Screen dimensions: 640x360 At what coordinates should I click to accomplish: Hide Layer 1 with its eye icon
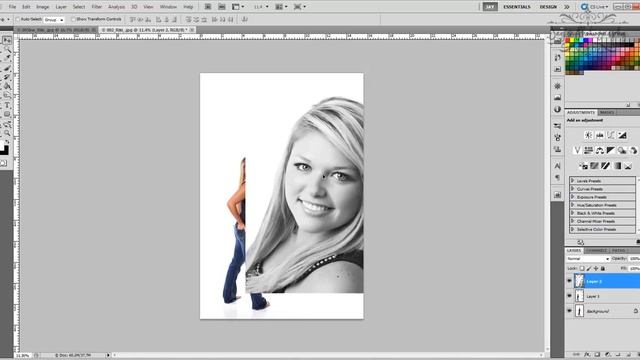569,296
